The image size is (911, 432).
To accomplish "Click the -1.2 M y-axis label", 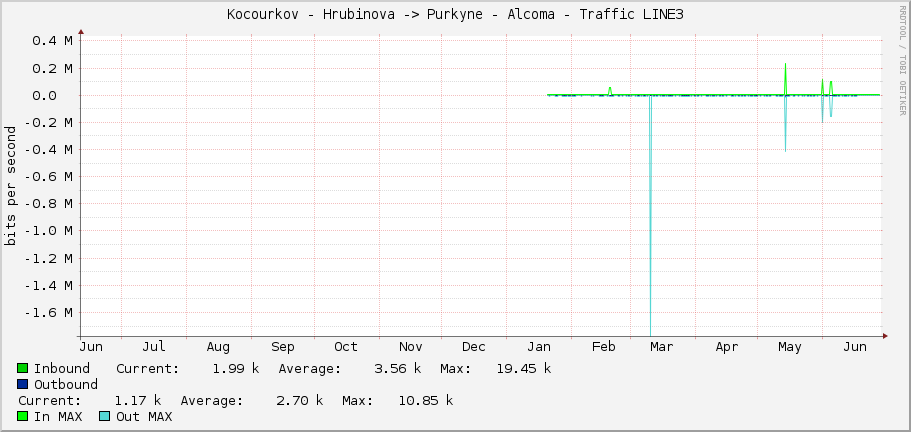I will tap(48, 258).
